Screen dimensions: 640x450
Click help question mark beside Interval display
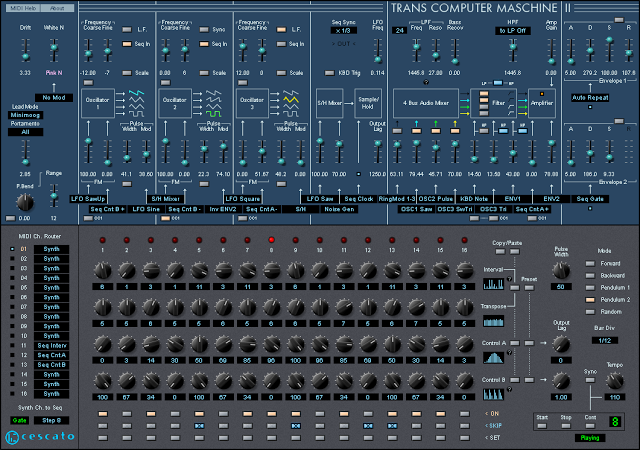pyautogui.click(x=509, y=279)
